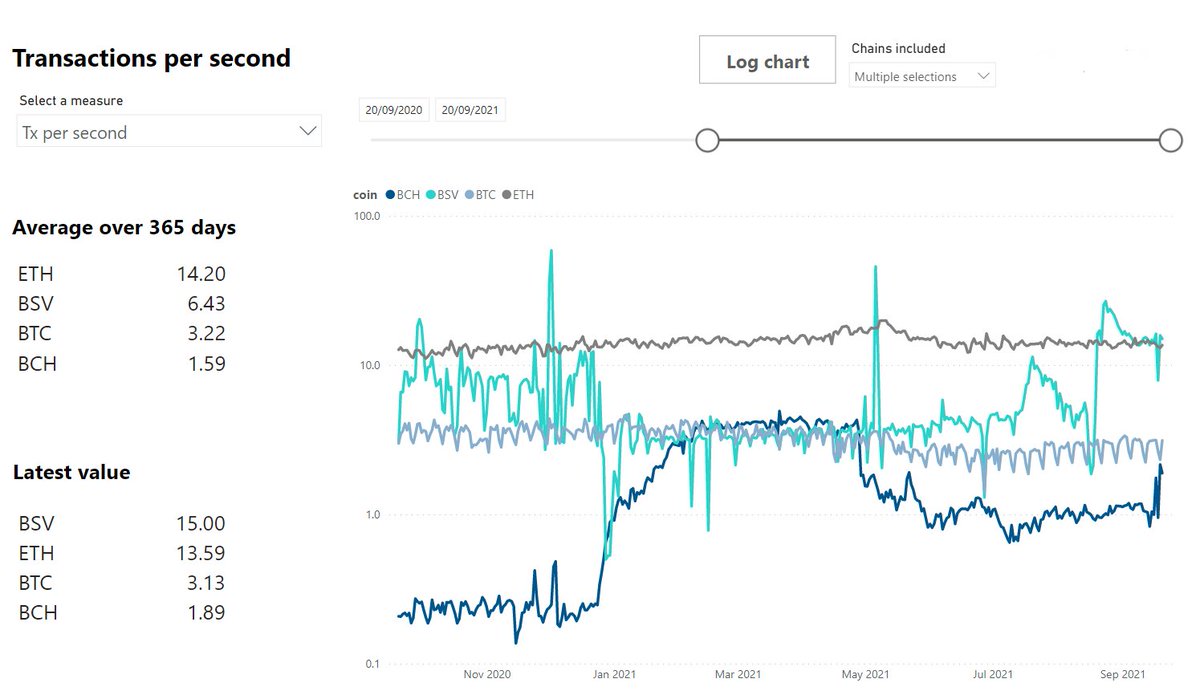Screen dimensions: 1200x691
Task: Click the BSV legend marker
Action: [431, 195]
